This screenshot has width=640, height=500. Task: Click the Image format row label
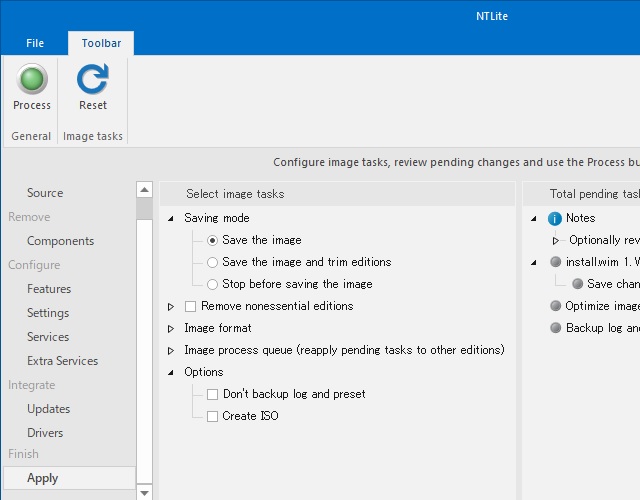click(218, 328)
